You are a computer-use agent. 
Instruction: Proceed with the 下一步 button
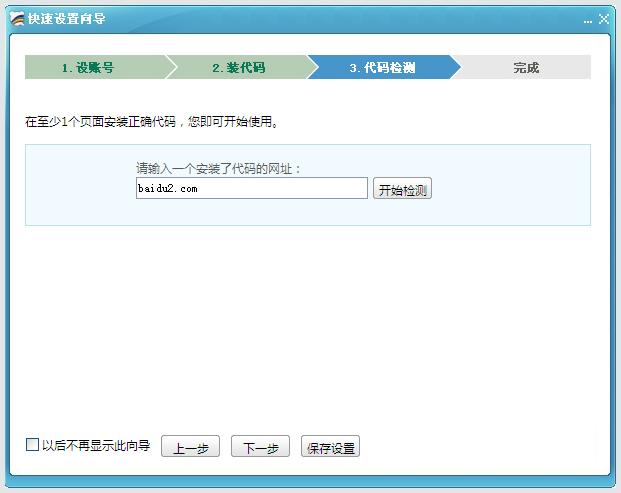pyautogui.click(x=260, y=448)
